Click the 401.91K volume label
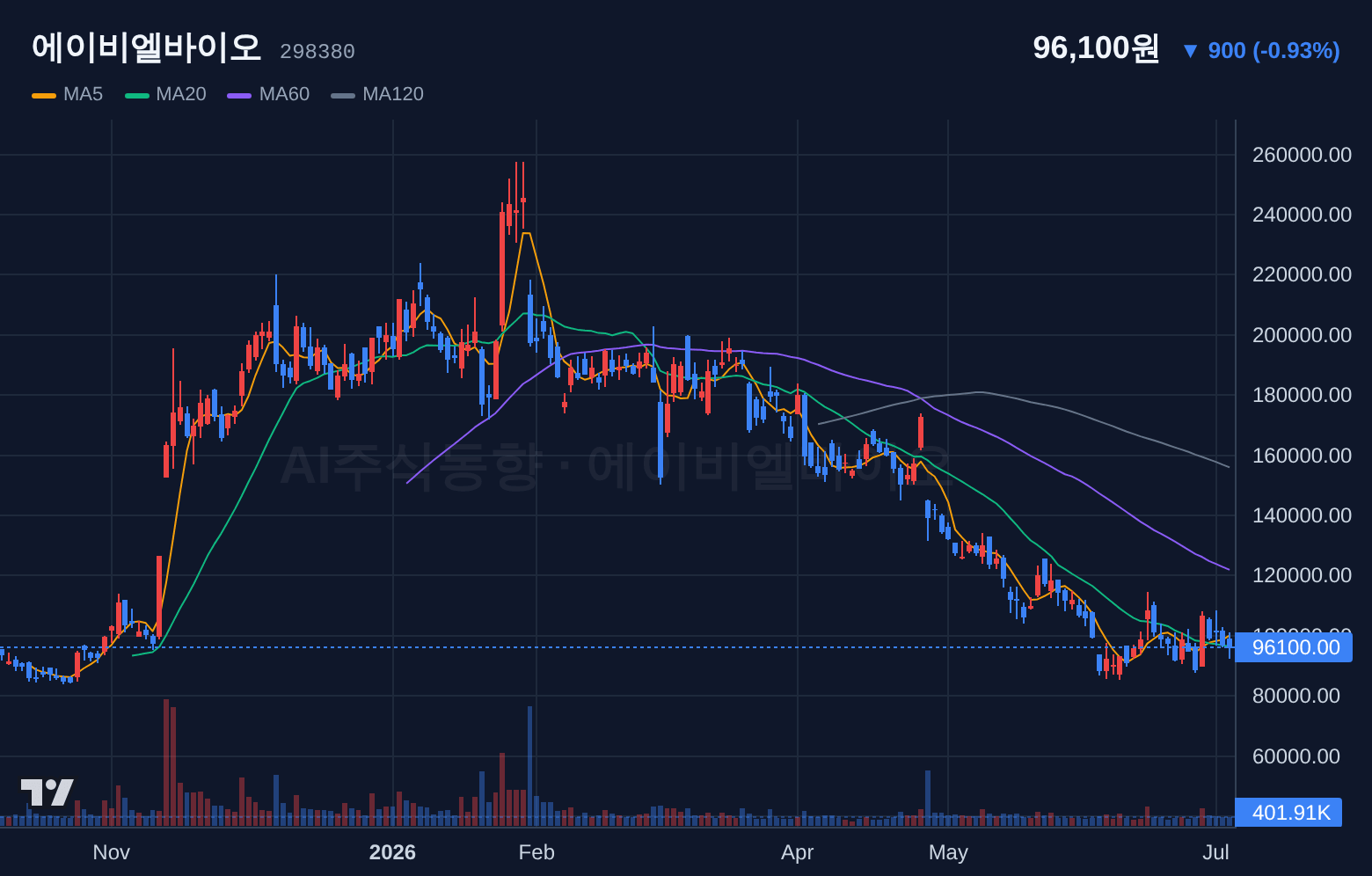Viewport: 1372px width, 876px height. [x=1288, y=813]
